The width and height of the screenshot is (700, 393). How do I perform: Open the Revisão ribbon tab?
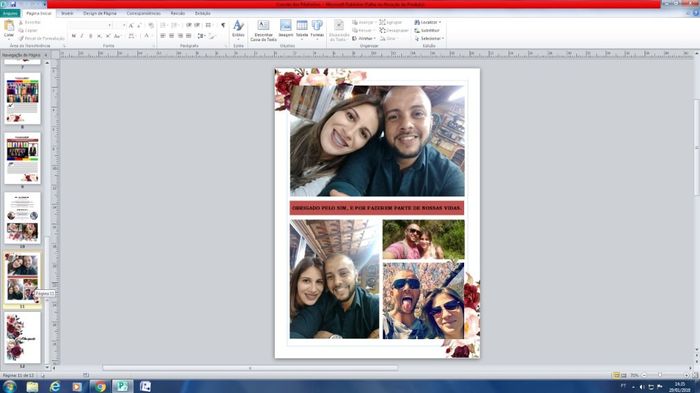(x=178, y=13)
